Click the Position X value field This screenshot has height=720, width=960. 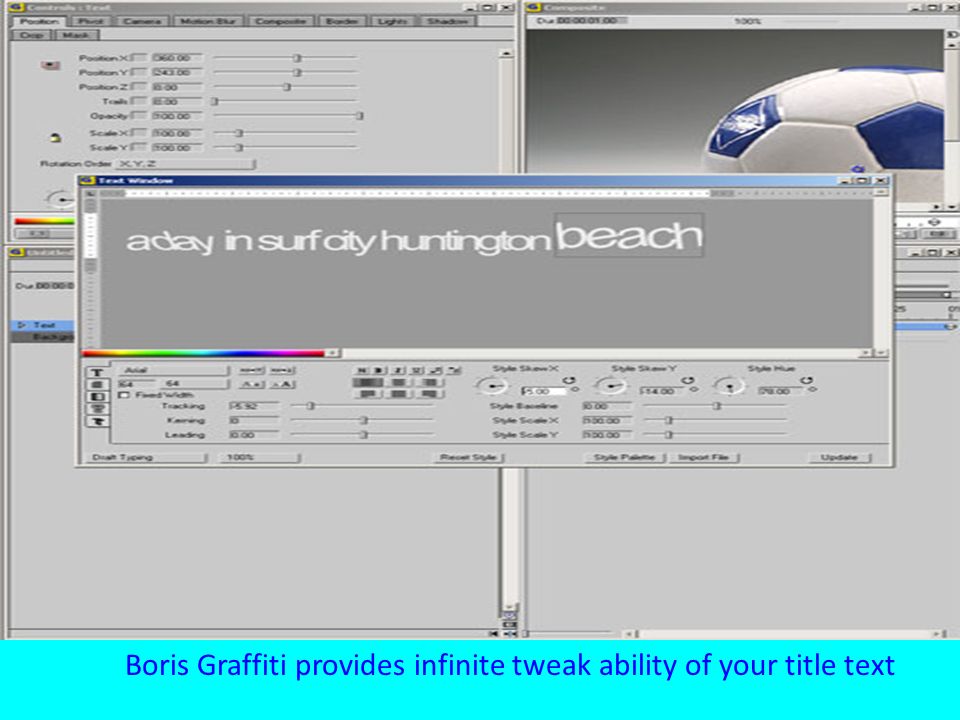click(176, 58)
